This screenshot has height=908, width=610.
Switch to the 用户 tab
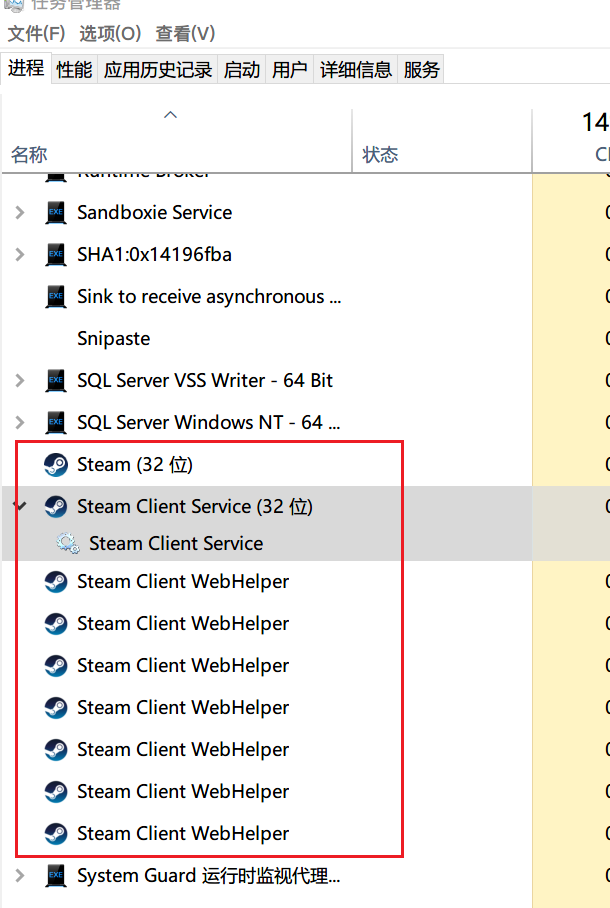coord(289,69)
